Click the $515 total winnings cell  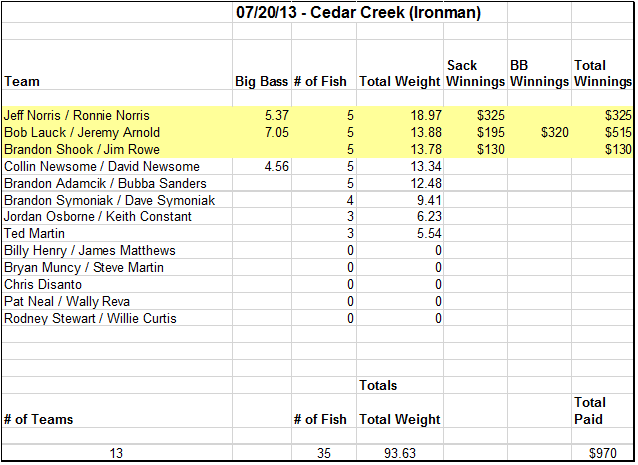tap(618, 133)
